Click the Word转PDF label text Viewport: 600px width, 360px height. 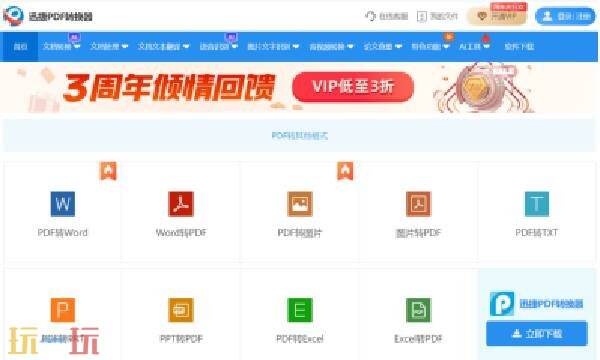181,233
